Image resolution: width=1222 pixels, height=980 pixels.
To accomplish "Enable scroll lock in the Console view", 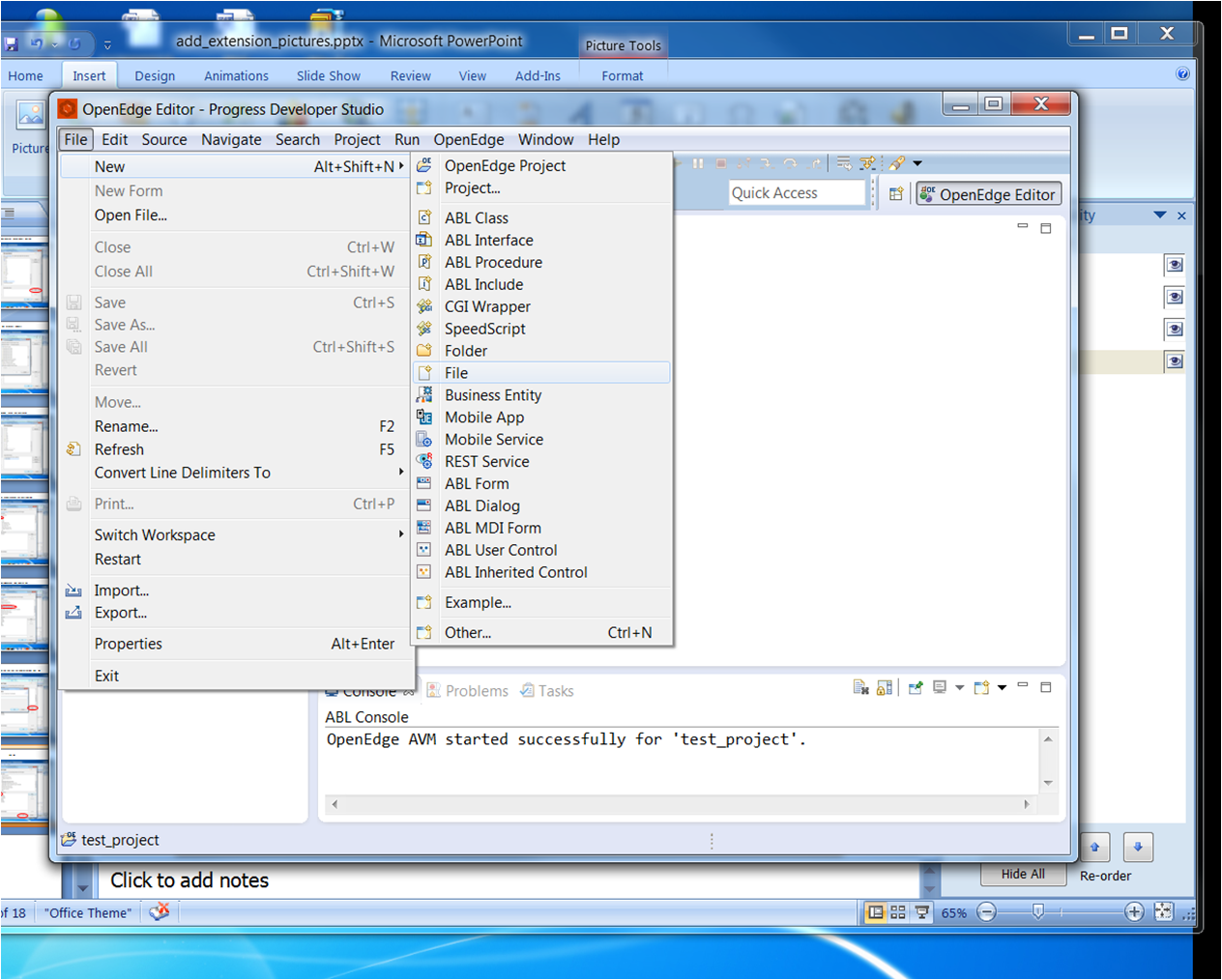I will tap(884, 687).
